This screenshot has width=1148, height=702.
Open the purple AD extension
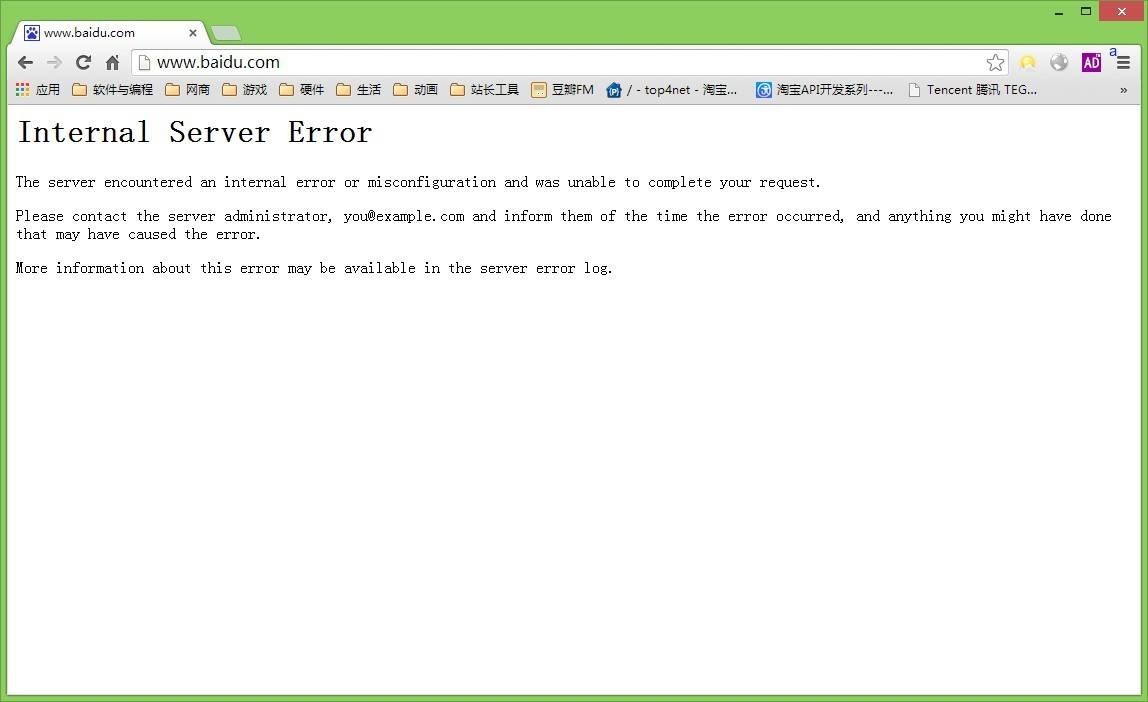(1091, 62)
